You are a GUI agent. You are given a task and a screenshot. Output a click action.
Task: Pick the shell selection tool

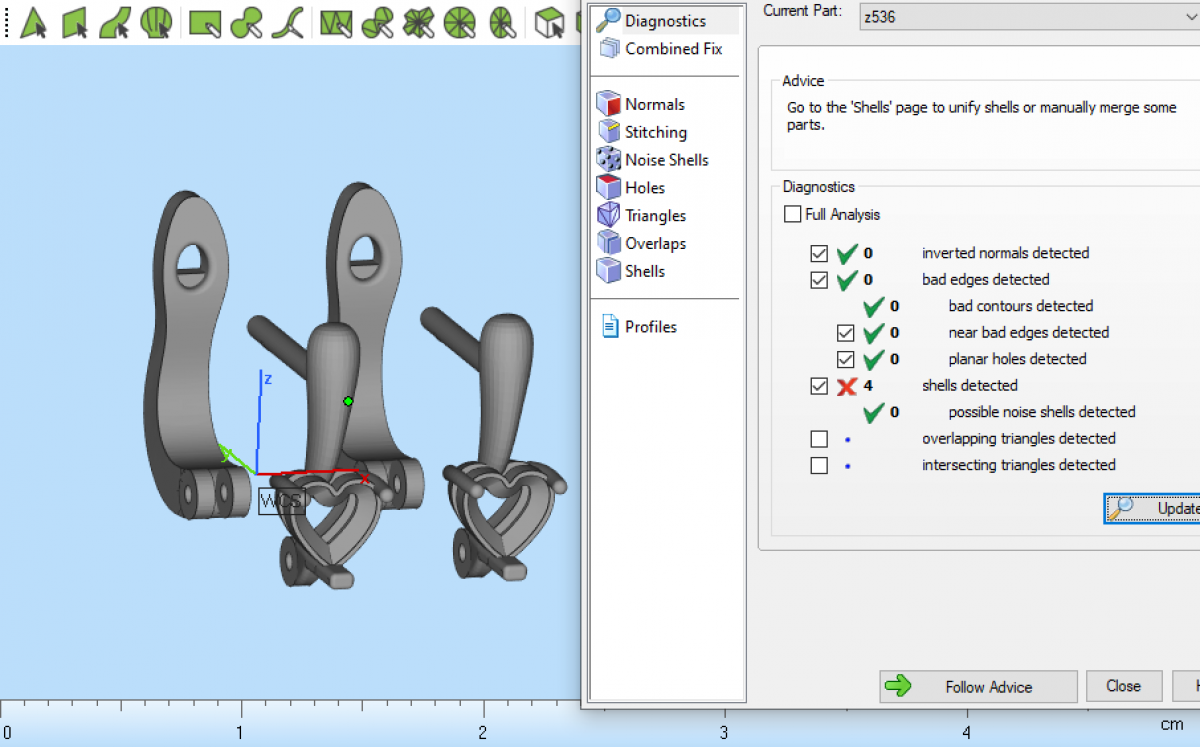tap(156, 22)
